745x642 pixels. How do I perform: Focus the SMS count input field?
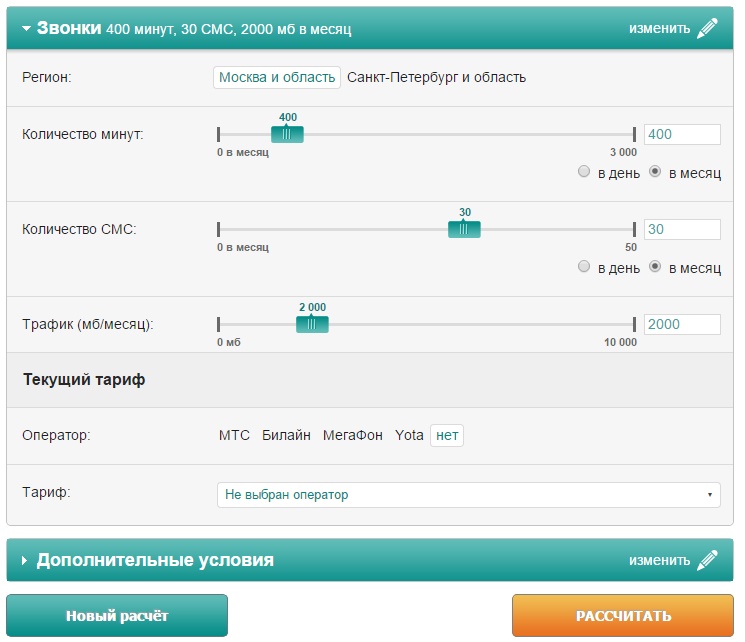tap(682, 229)
